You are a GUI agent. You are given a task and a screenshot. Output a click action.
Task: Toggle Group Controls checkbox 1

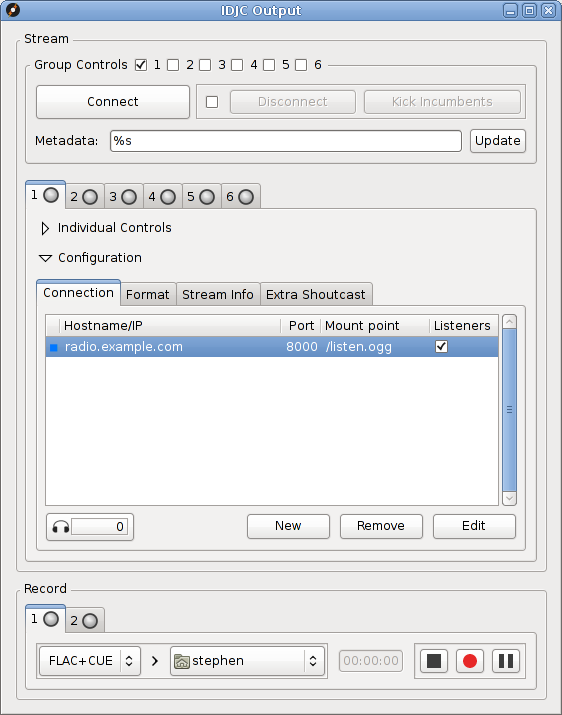tap(141, 65)
